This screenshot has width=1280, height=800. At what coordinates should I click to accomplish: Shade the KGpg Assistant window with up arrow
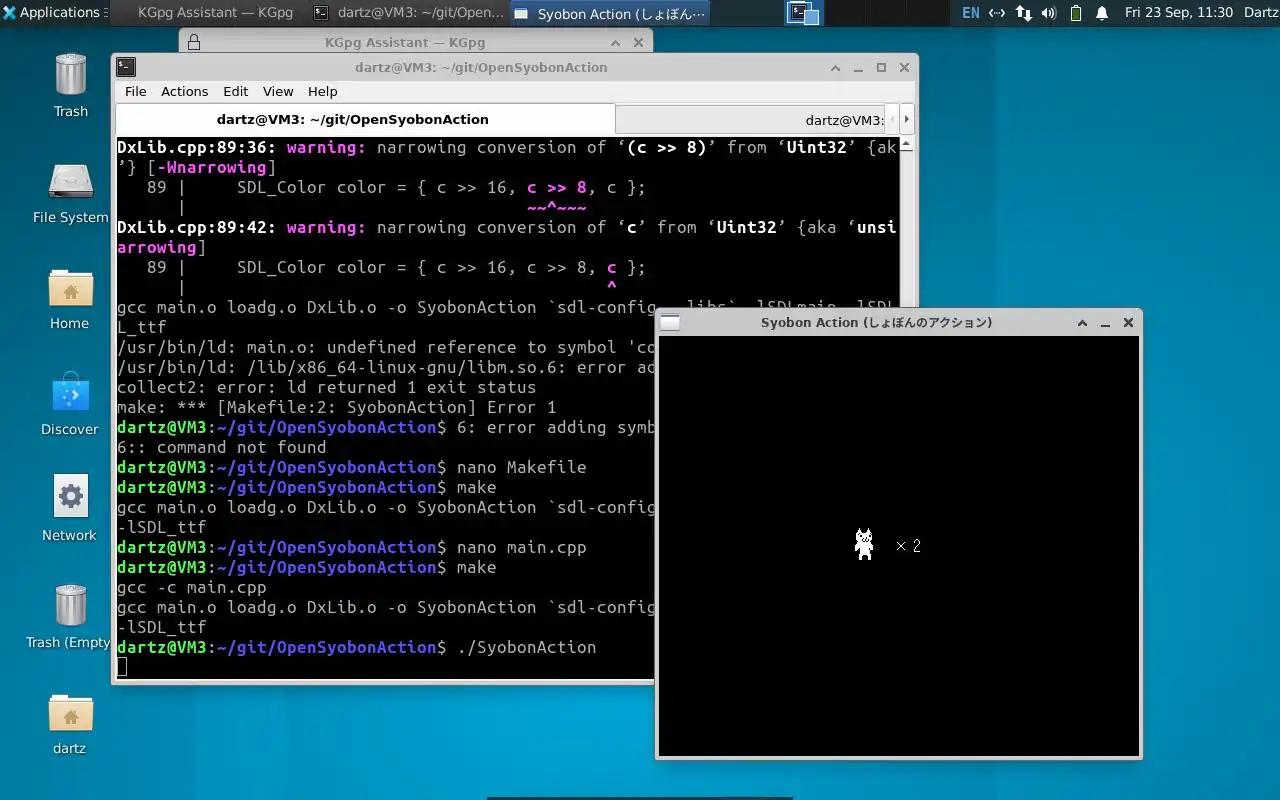tap(616, 42)
